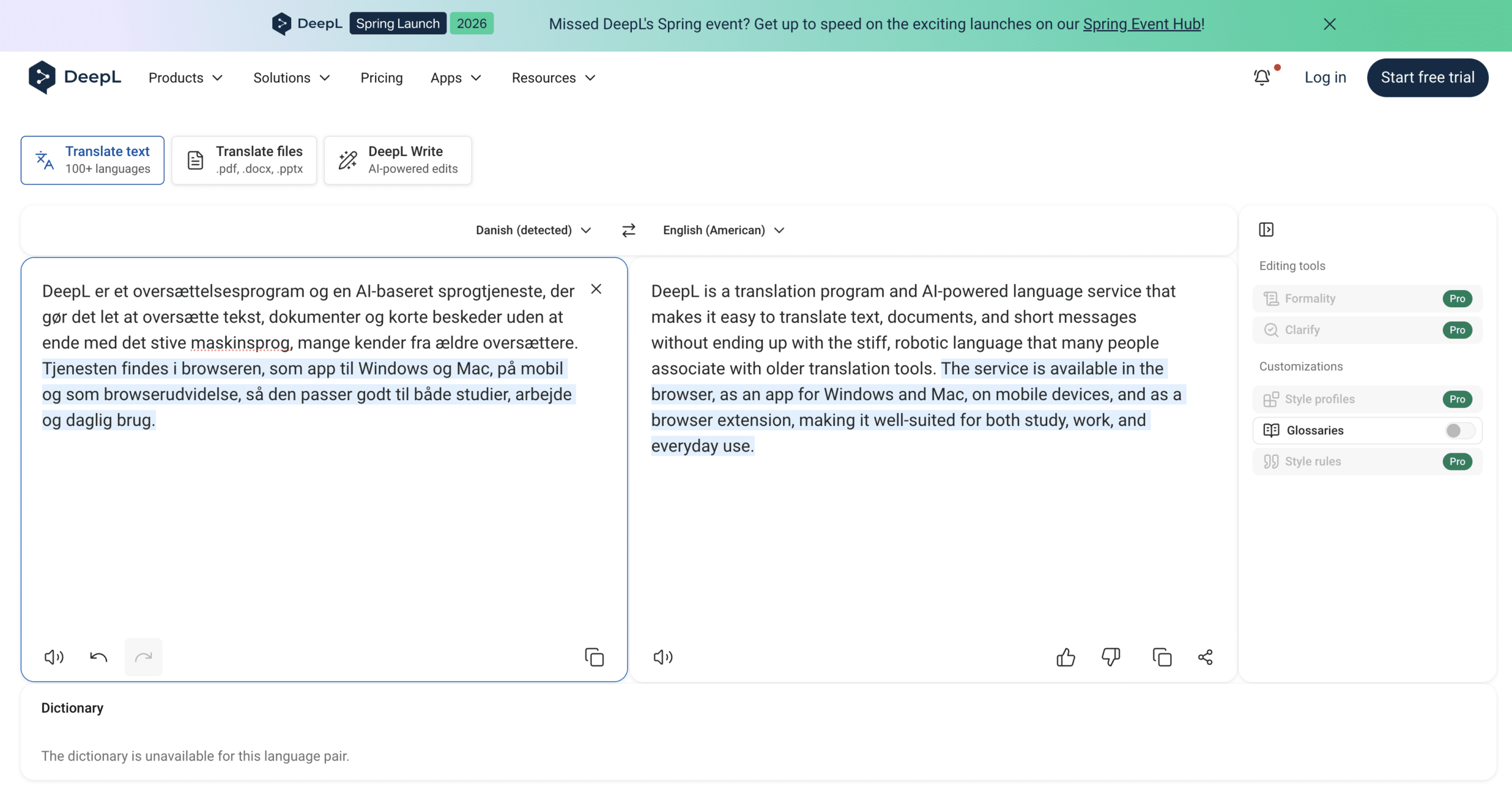
Task: Click the Pro badge next to Clarify
Action: (x=1457, y=330)
